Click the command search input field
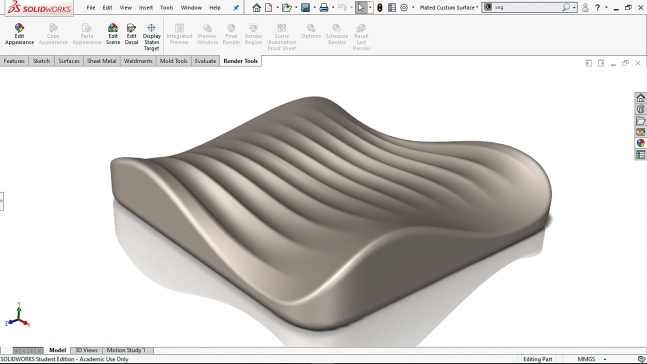Viewport: 647px width, 364px height. pyautogui.click(x=527, y=7)
